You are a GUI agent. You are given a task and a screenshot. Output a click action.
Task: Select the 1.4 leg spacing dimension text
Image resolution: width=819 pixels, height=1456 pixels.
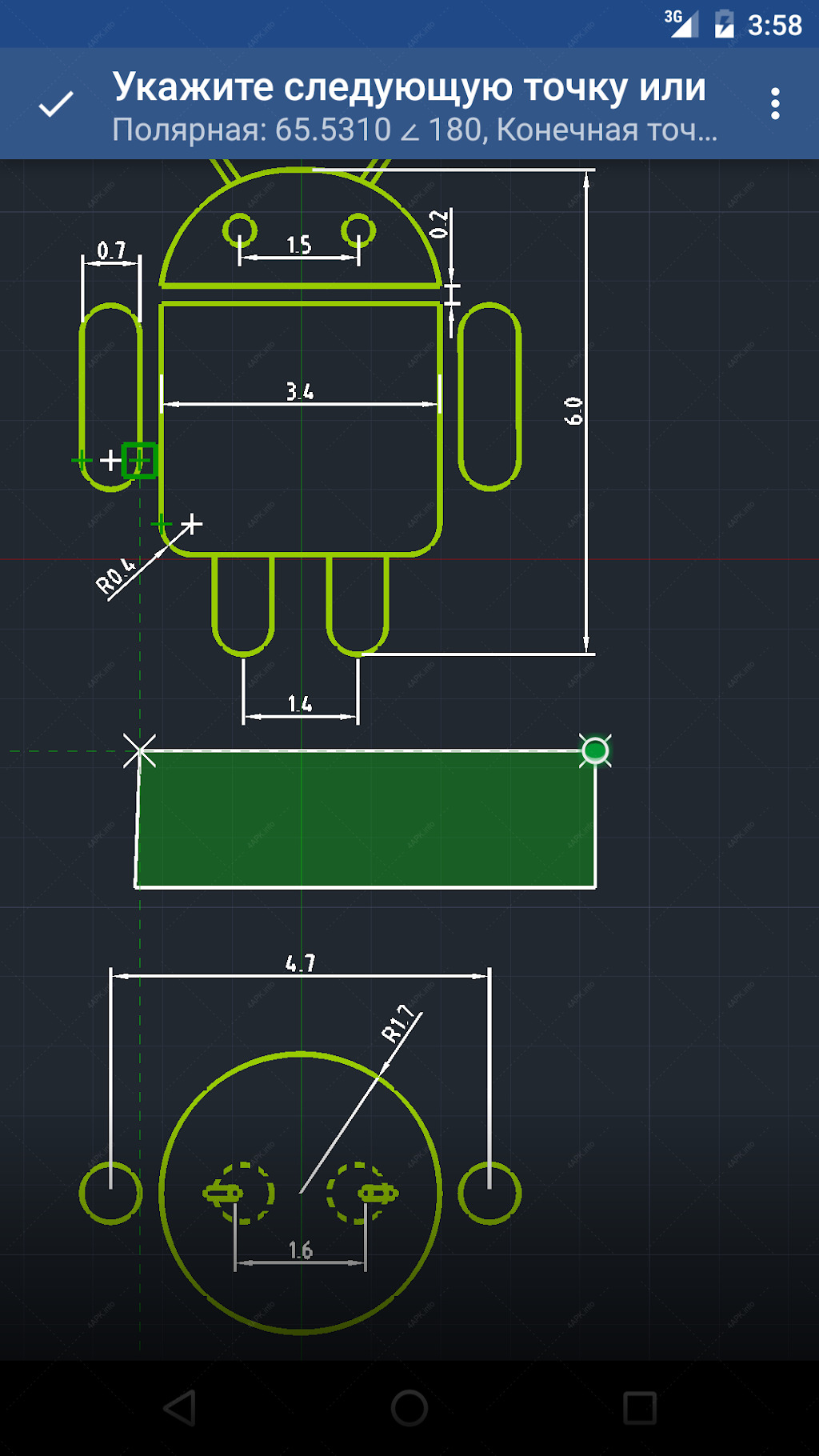click(x=300, y=704)
